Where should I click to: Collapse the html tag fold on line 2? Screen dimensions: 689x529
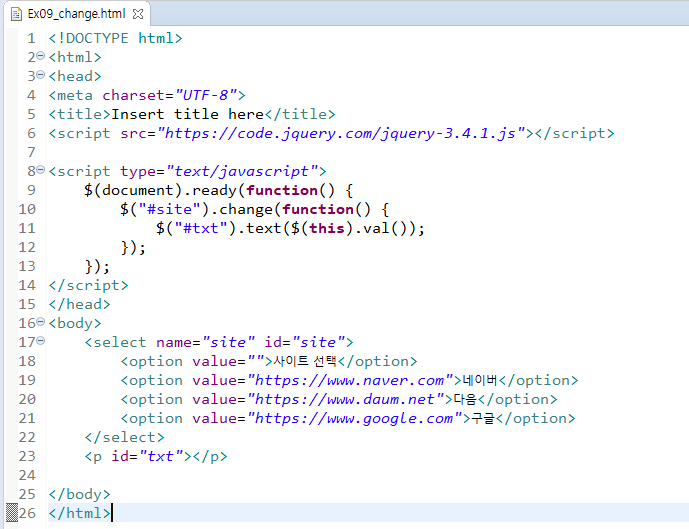pyautogui.click(x=40, y=56)
